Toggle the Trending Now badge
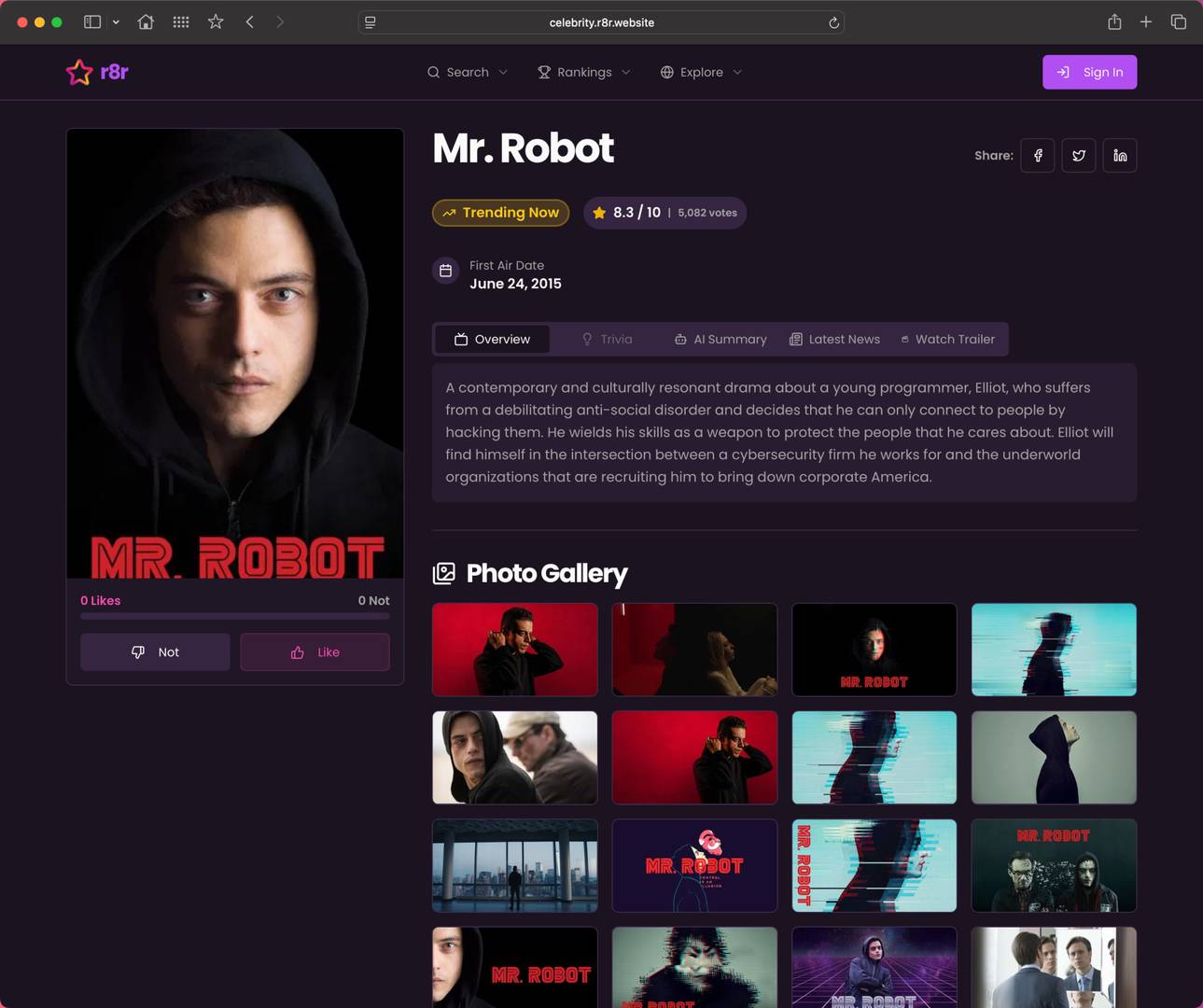This screenshot has height=1008, width=1203. point(500,212)
